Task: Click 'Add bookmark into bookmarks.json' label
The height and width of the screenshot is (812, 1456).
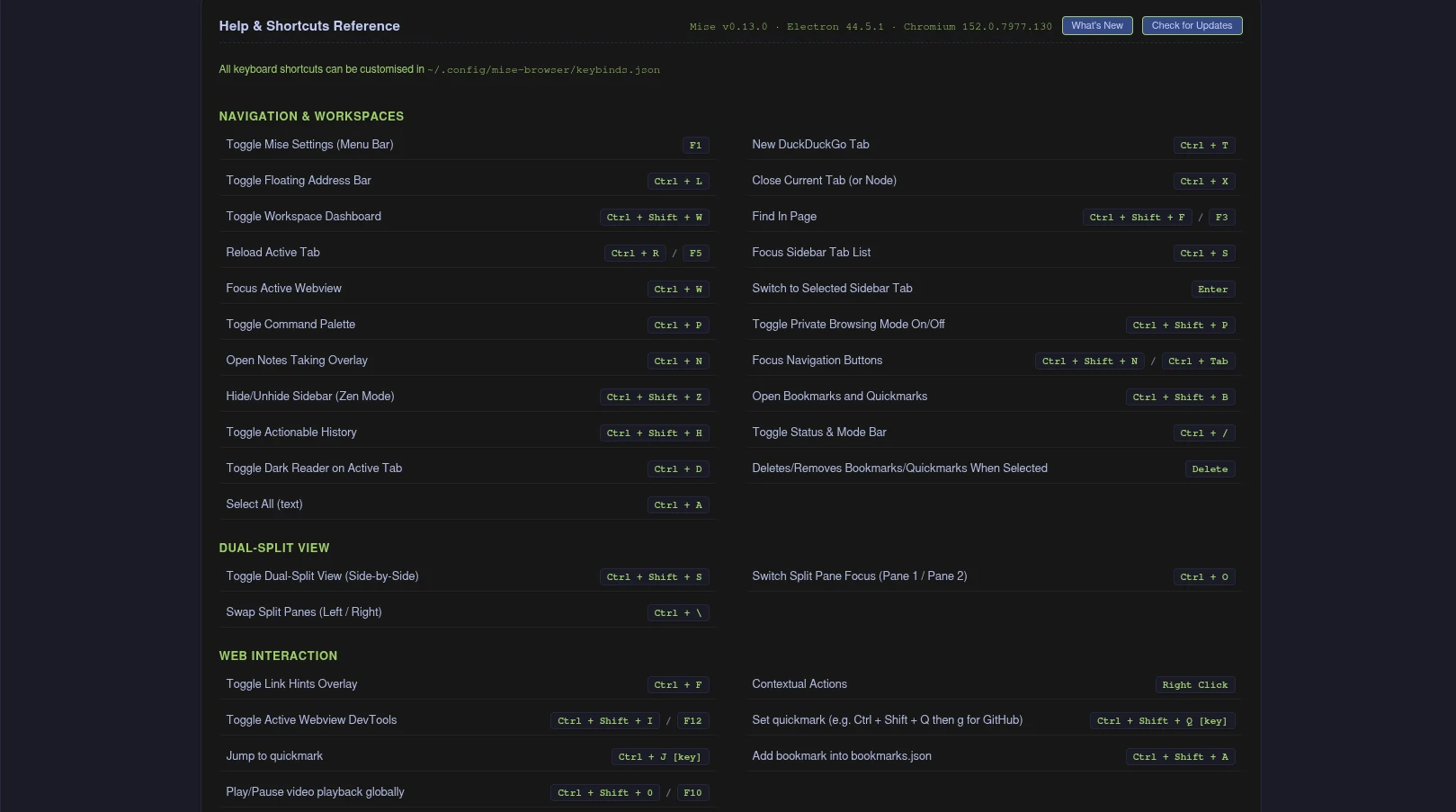Action: pyautogui.click(x=842, y=756)
